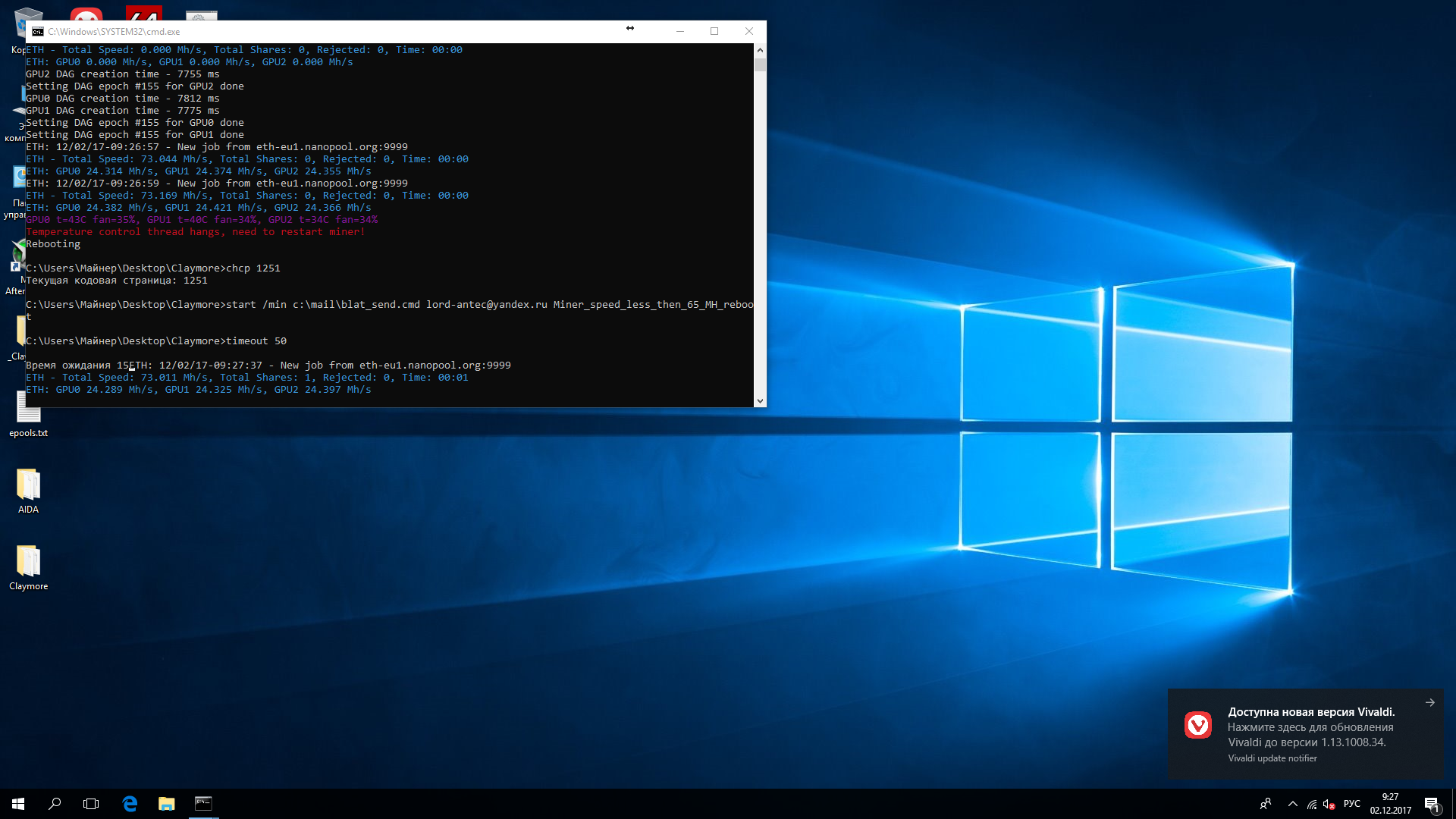Click the 'GPU0 24.382 Mh/s' line
Image resolution: width=1456 pixels, height=819 pixels.
(x=199, y=208)
